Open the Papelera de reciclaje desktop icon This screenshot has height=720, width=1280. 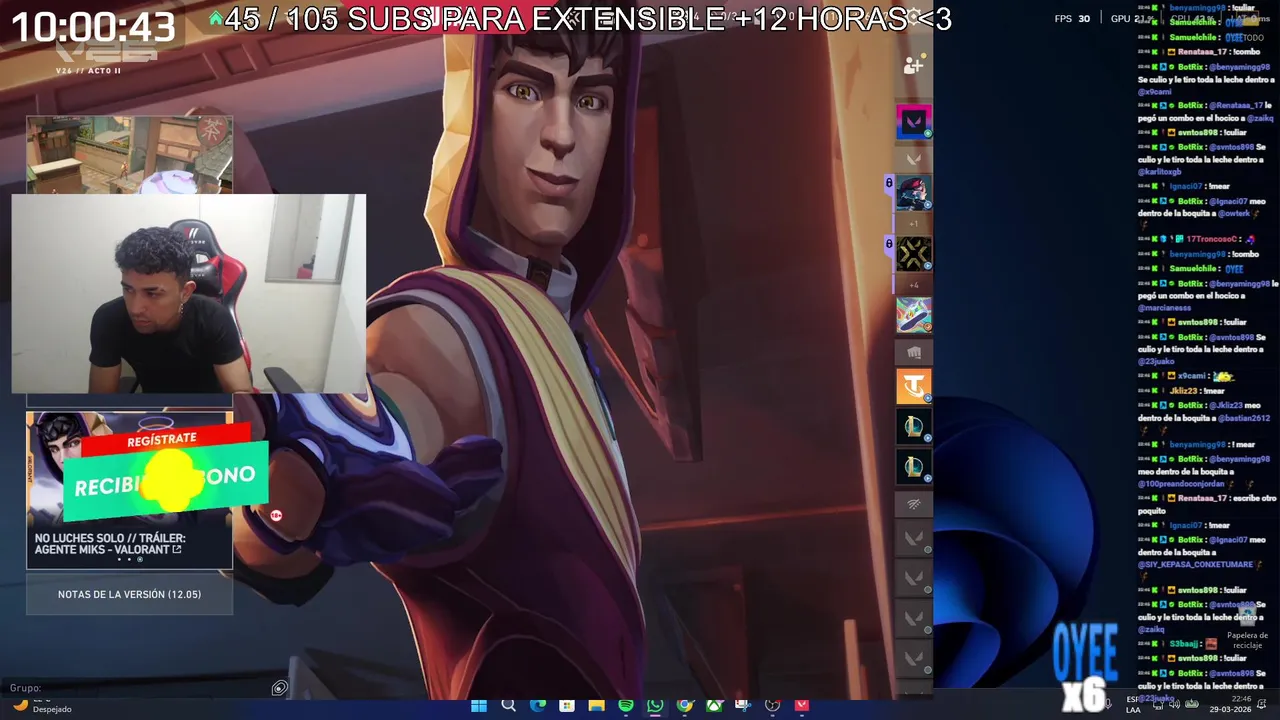(x=1247, y=625)
